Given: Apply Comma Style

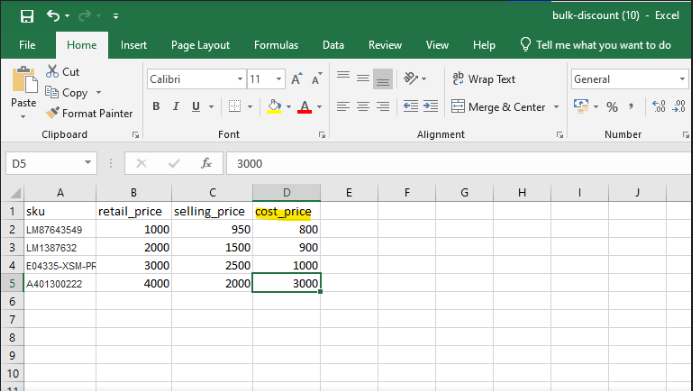Looking at the screenshot, I should pyautogui.click(x=631, y=107).
